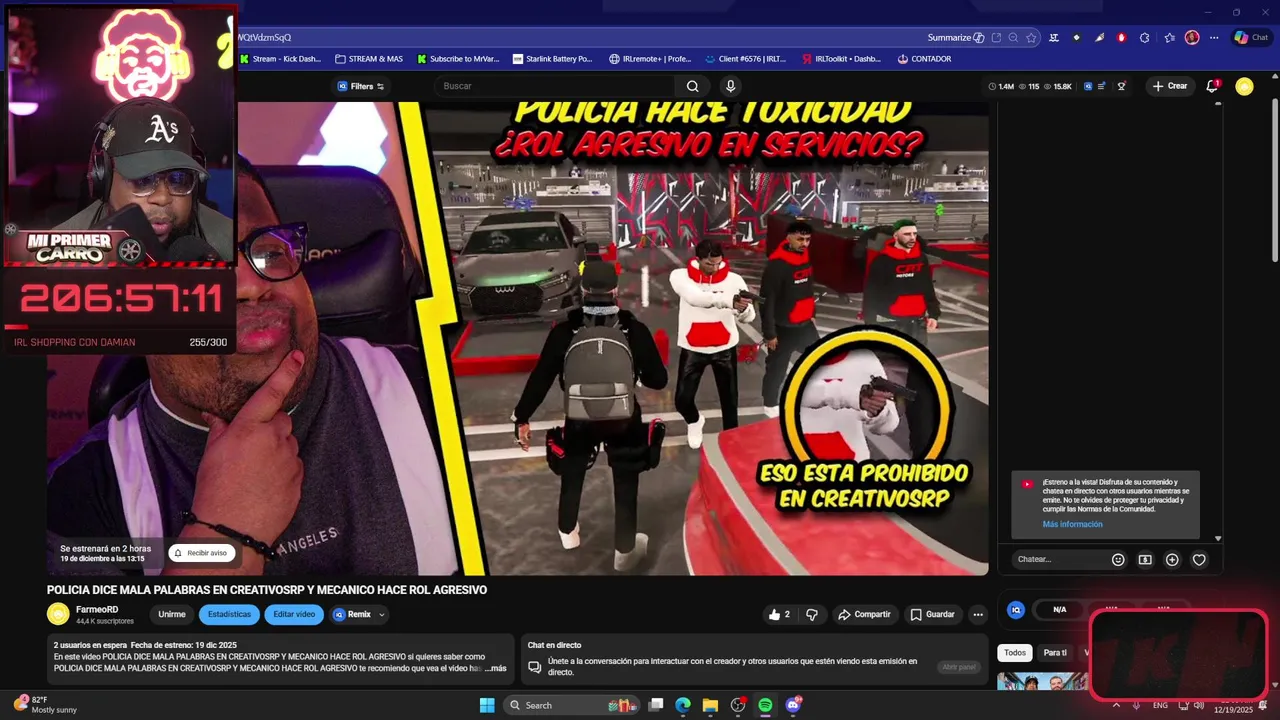Open browser extensions puzzle icon
1280x720 pixels.
click(x=1145, y=38)
